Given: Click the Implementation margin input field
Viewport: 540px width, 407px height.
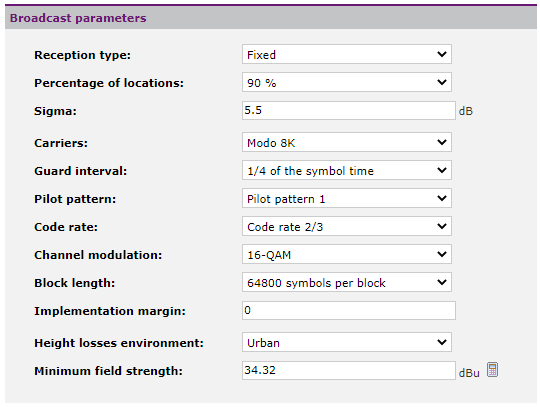Looking at the screenshot, I should [x=349, y=311].
